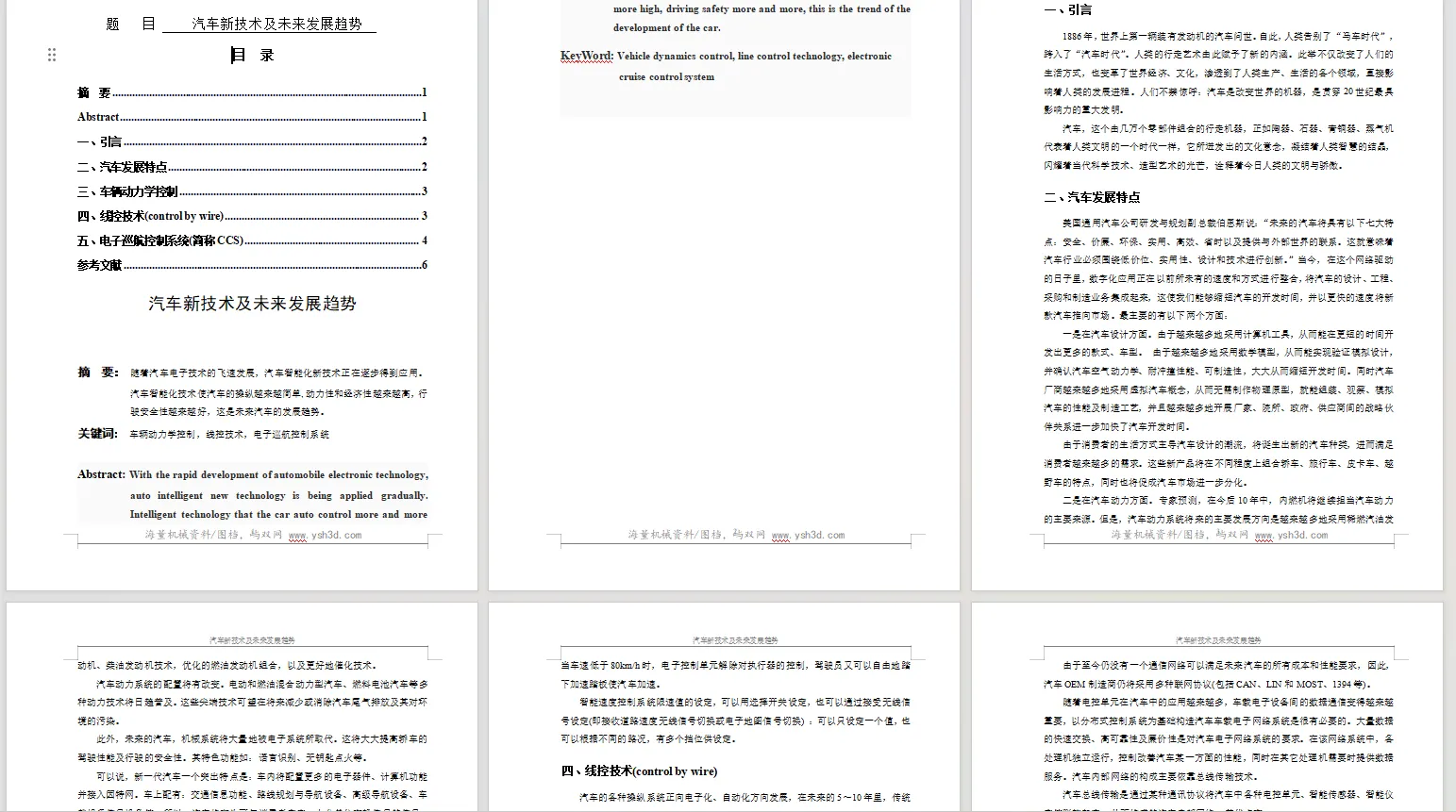Open the www.ysh3d.com link in page three footer
1456x812 pixels.
[x=1291, y=535]
